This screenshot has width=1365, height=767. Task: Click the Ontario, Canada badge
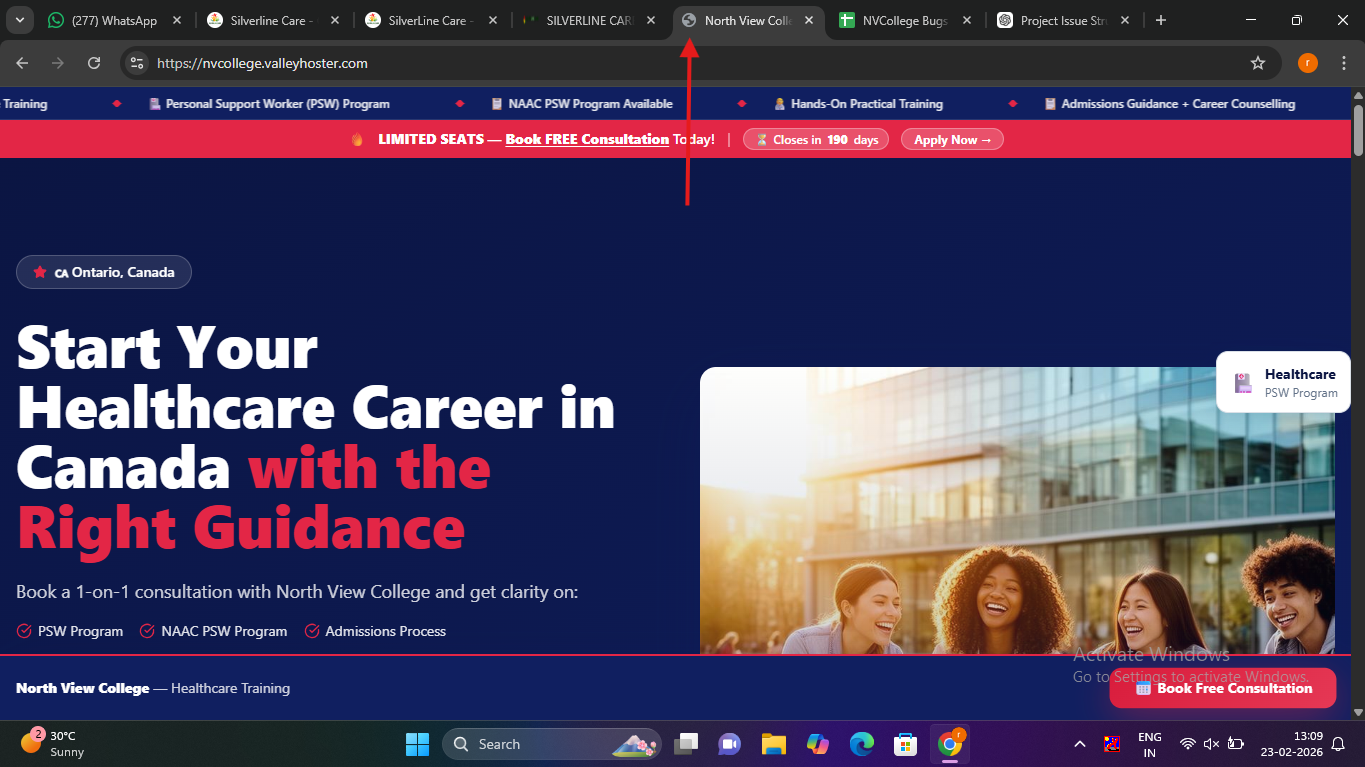tap(104, 272)
